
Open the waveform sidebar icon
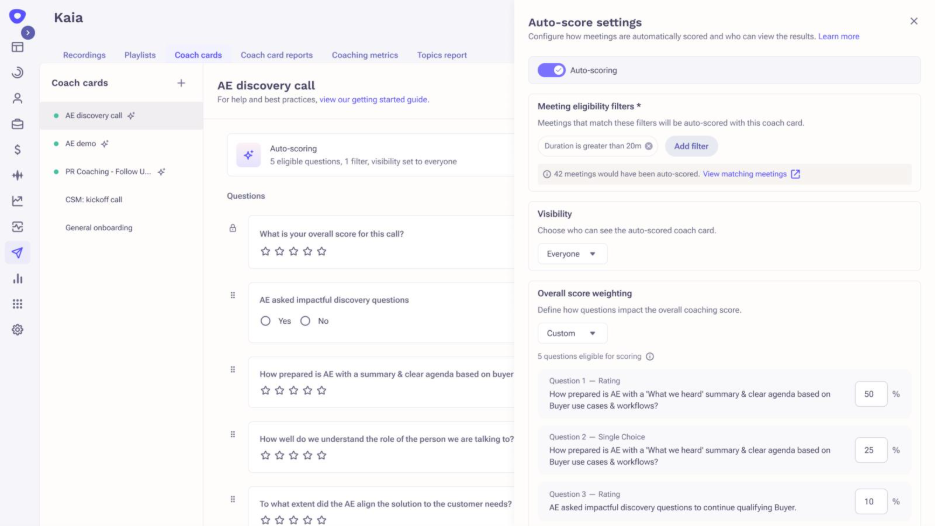(x=17, y=175)
